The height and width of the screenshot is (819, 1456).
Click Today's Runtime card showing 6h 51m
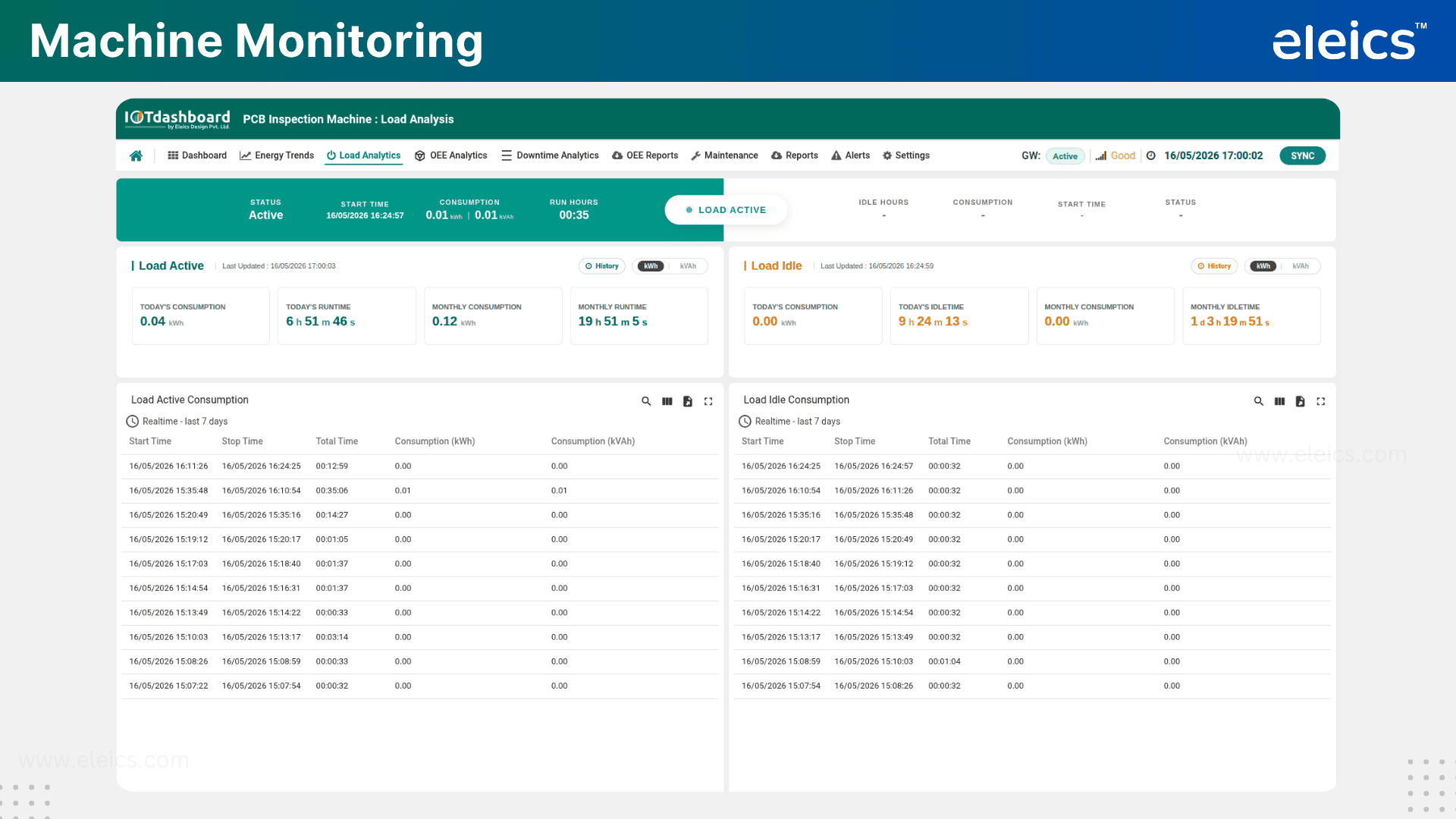pos(347,315)
